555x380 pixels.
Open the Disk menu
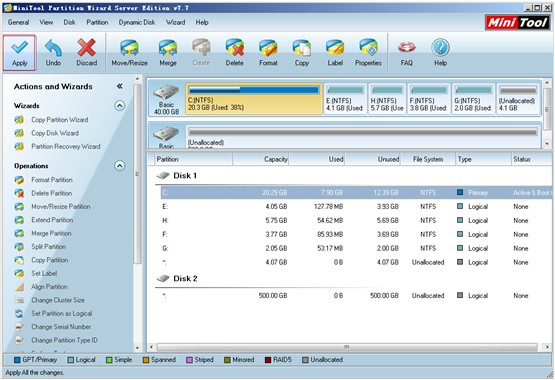(69, 22)
